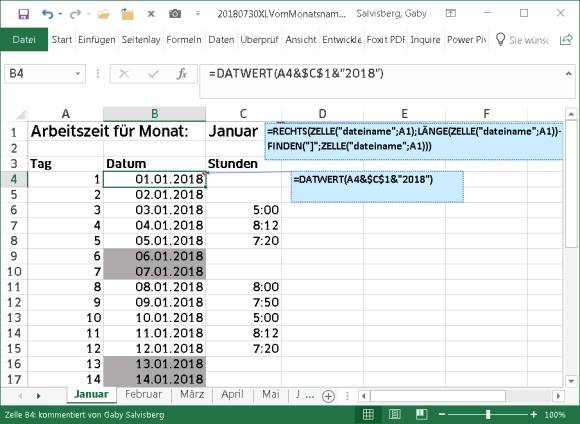Select cell C6 containing 5:00
580x424 pixels.
pos(243,210)
